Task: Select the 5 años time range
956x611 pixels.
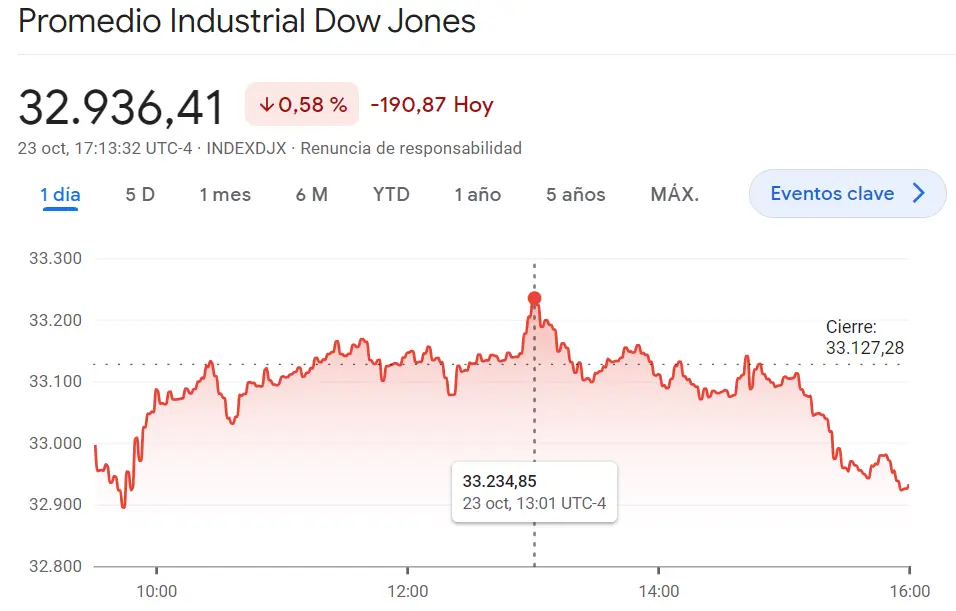Action: tap(575, 195)
